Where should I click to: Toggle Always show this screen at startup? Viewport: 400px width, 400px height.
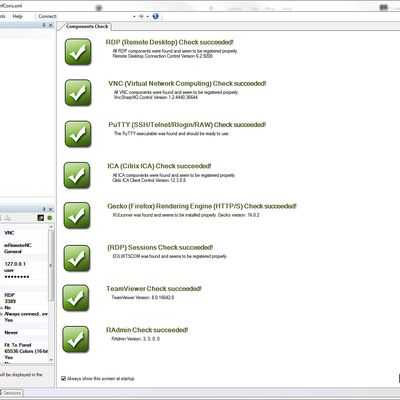click(x=63, y=378)
